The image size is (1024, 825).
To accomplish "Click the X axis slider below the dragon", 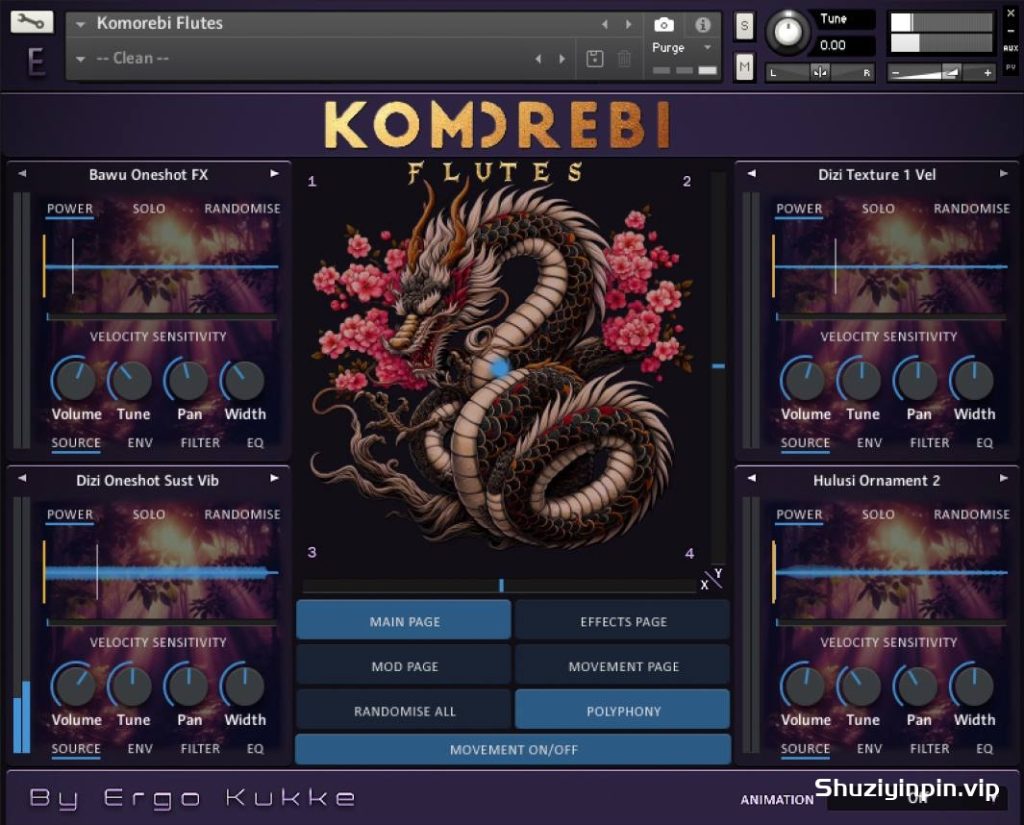I will click(x=500, y=585).
